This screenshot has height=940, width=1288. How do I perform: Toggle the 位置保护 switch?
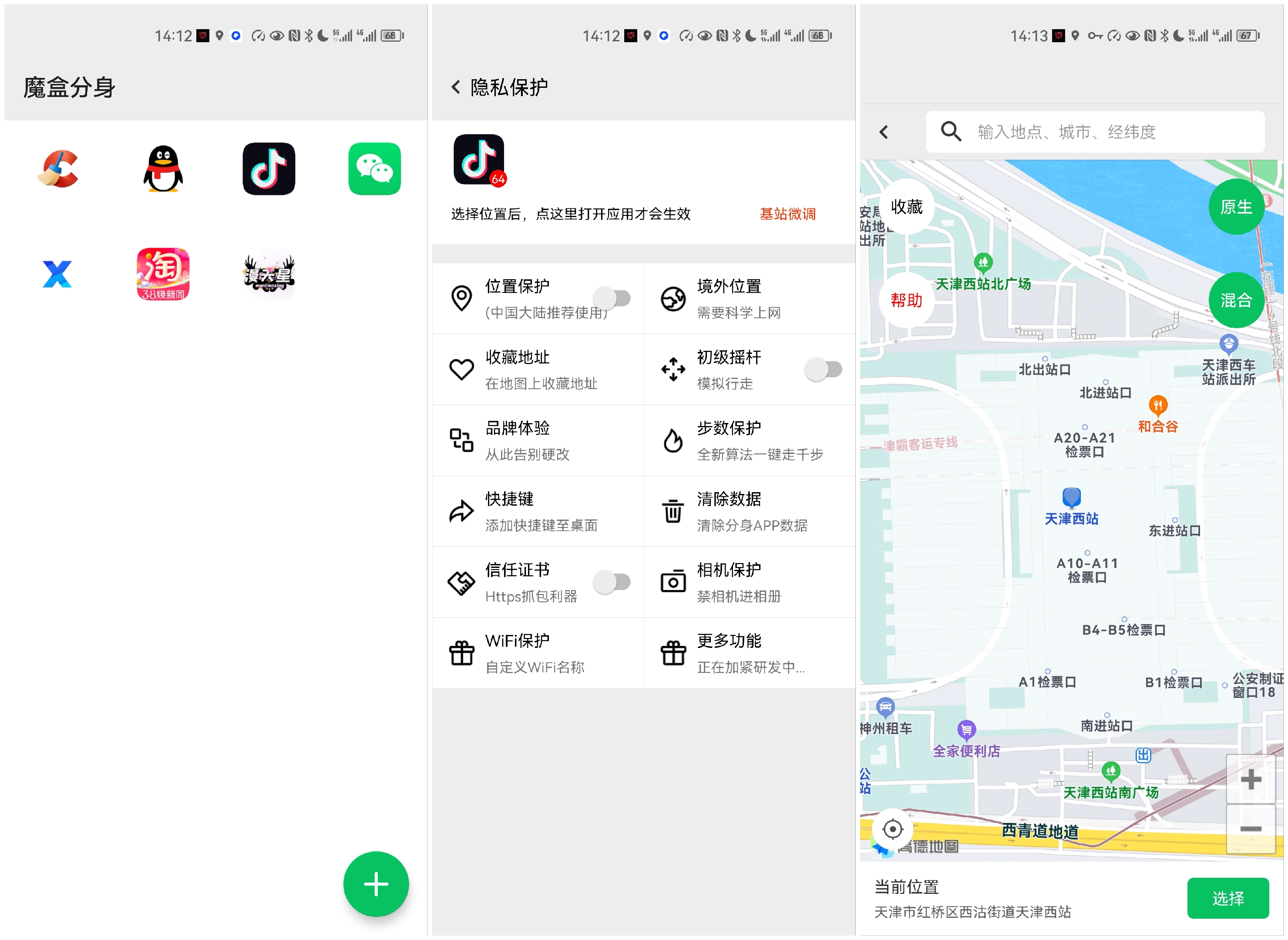click(x=612, y=298)
